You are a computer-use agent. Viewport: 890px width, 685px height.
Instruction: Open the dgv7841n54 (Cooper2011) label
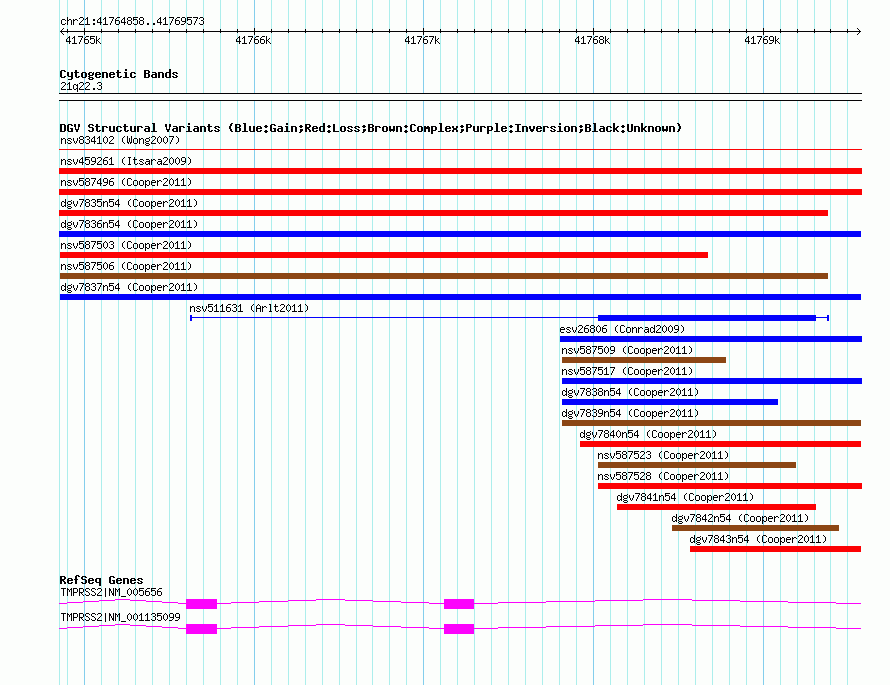(685, 497)
